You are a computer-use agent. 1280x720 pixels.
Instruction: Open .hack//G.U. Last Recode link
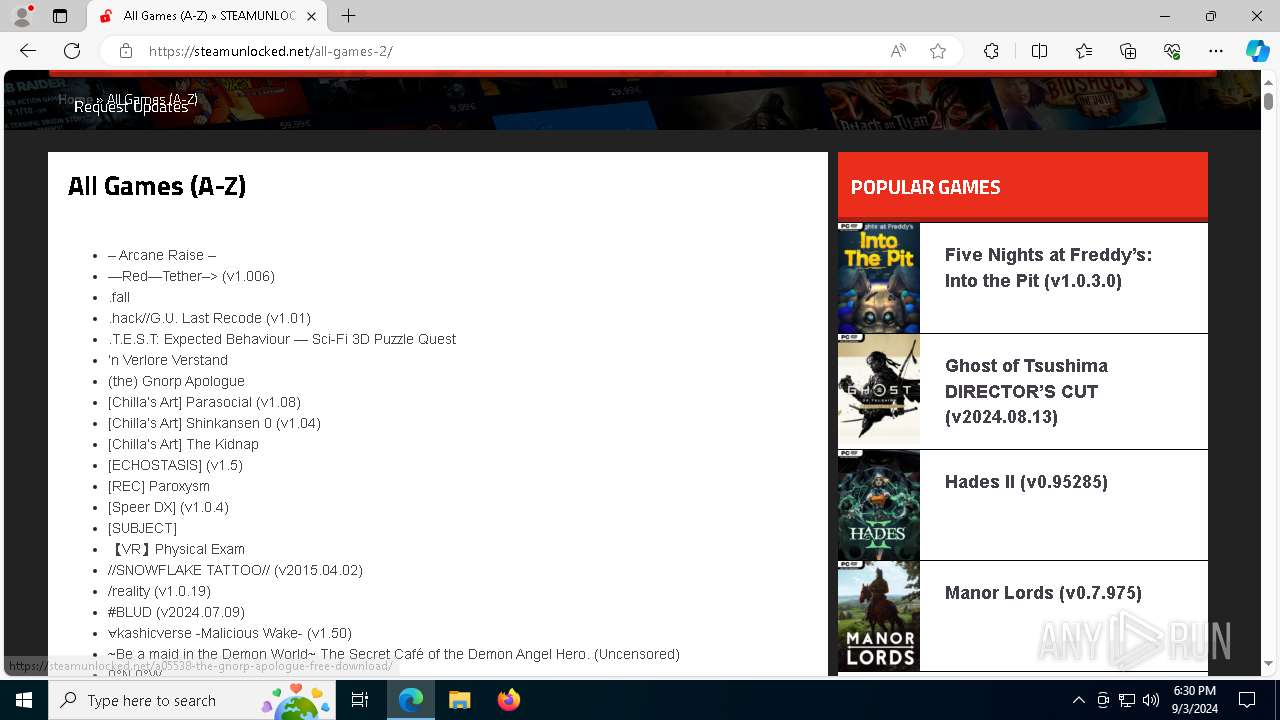(209, 318)
